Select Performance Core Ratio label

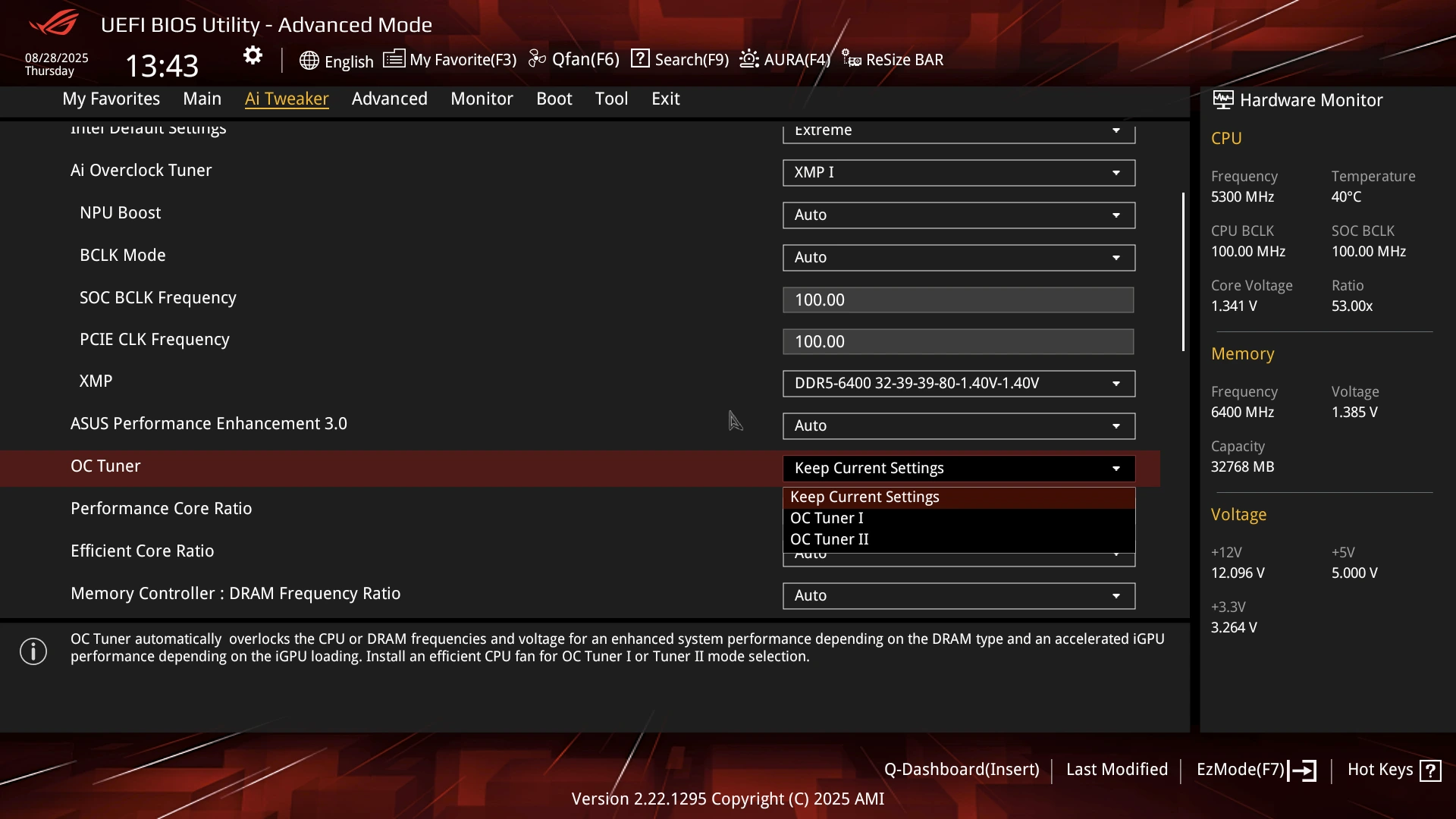162,509
